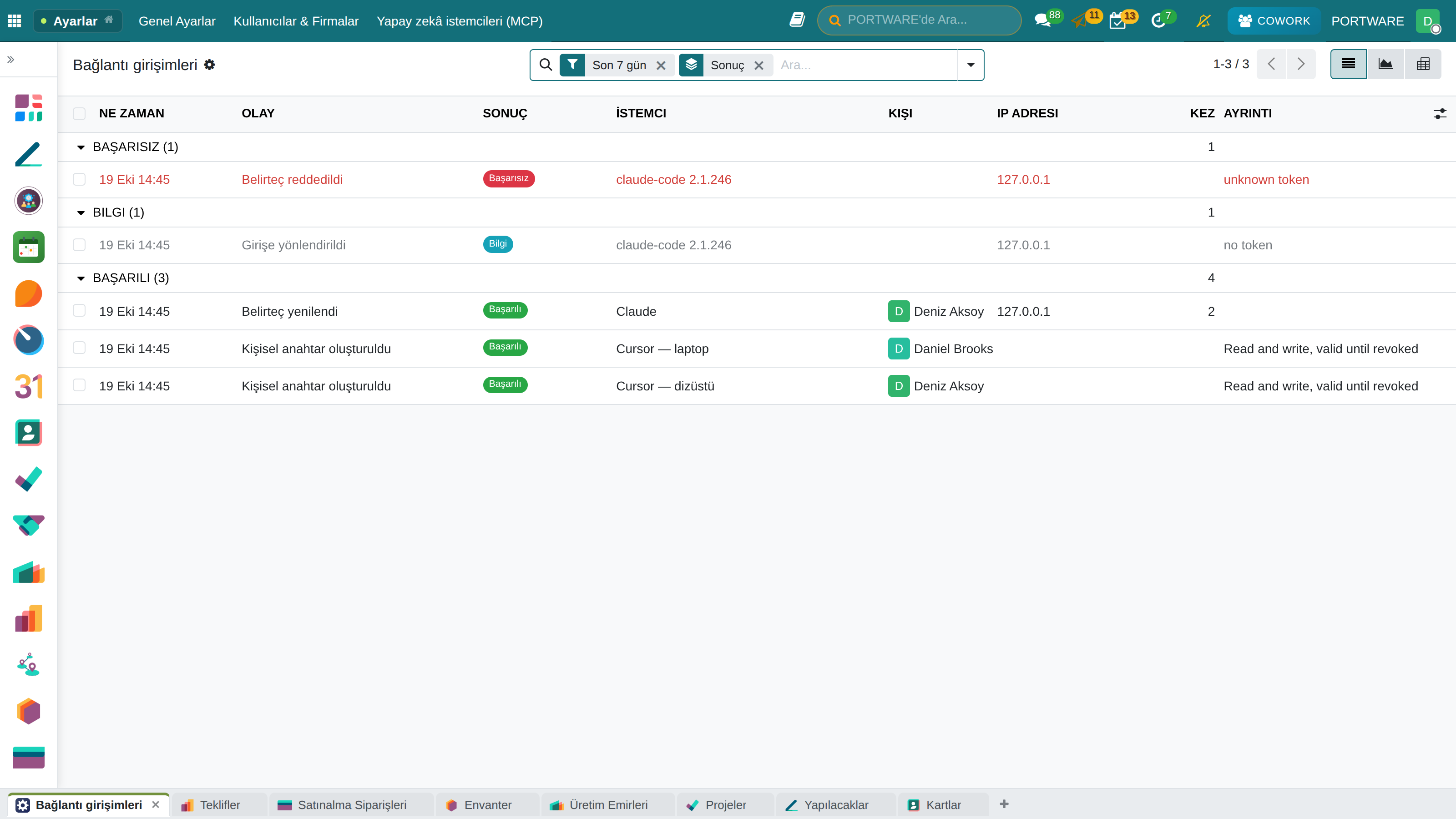Open the Kullanıcılar & Firmalar menu
The height and width of the screenshot is (819, 1456).
(x=296, y=21)
